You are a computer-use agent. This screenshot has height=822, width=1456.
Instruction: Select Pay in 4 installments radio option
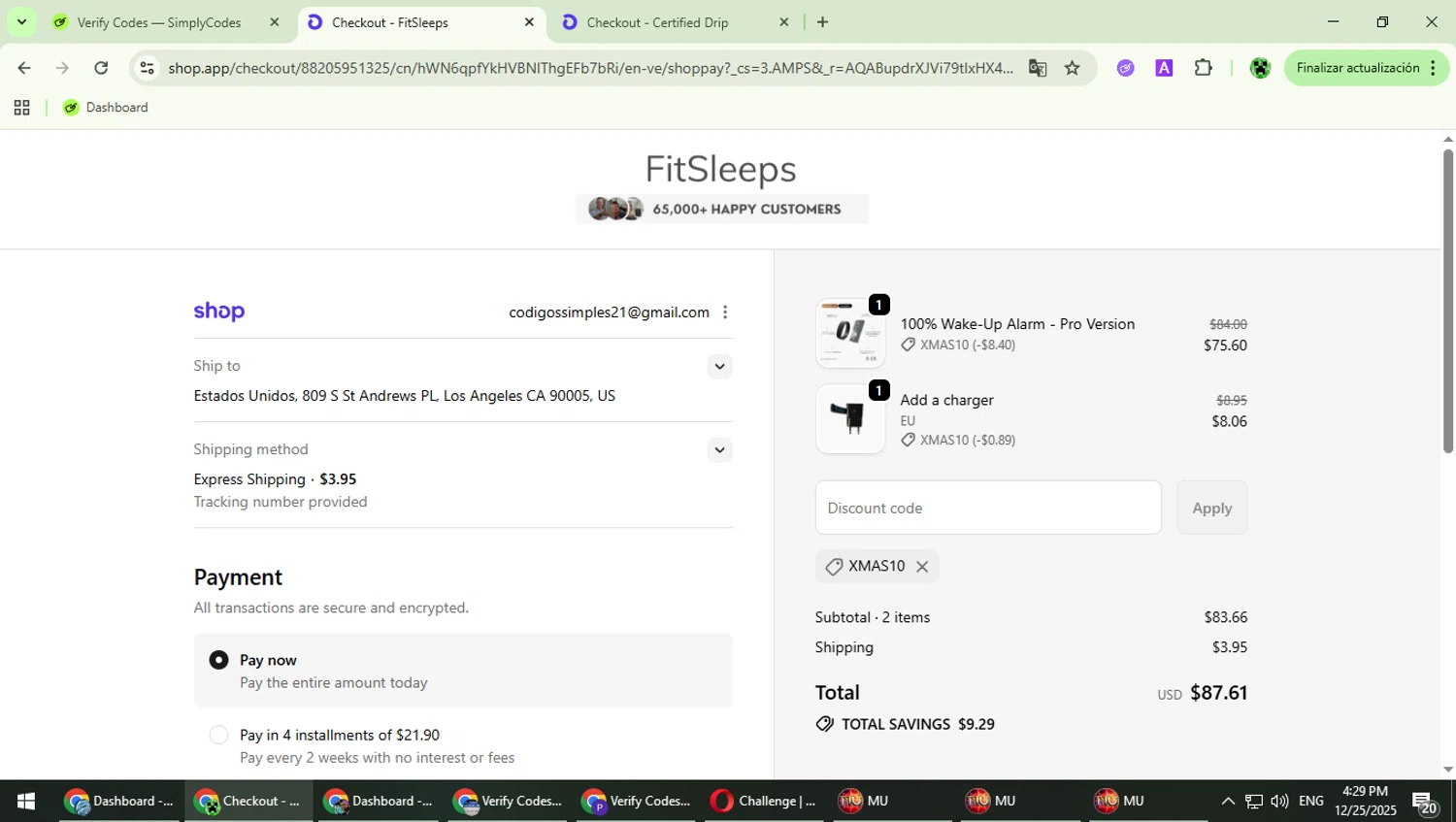pos(219,735)
